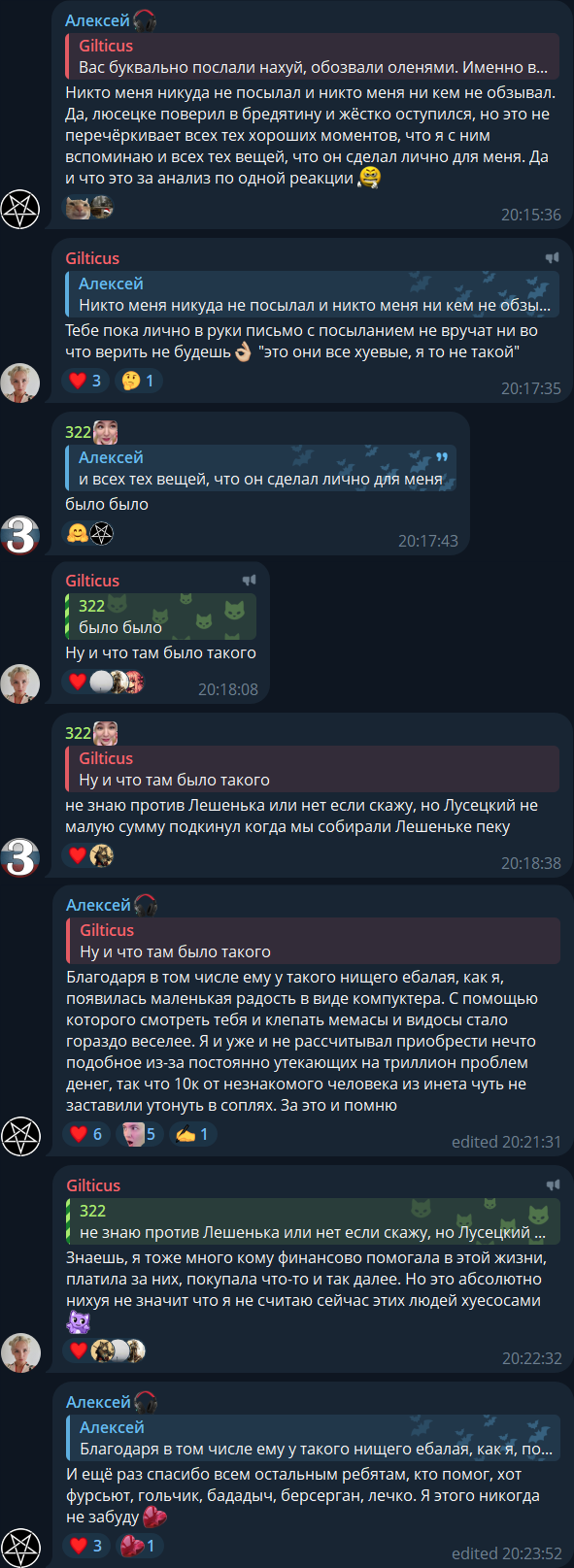The width and height of the screenshot is (574, 1568).
Task: Click the heart reaction with count 6
Action: point(85,1134)
